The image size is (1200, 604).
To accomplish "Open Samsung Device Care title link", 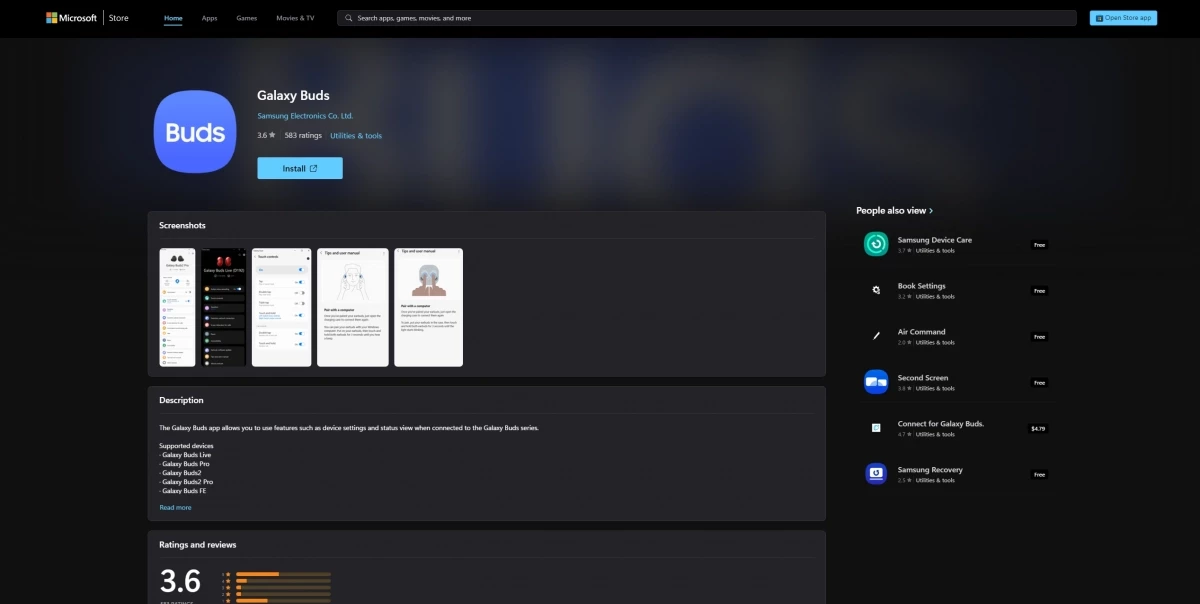I will point(935,240).
